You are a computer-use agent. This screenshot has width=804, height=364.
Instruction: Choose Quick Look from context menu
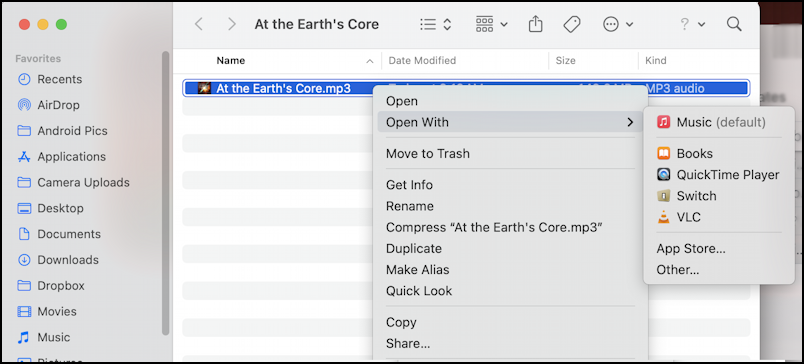419,291
